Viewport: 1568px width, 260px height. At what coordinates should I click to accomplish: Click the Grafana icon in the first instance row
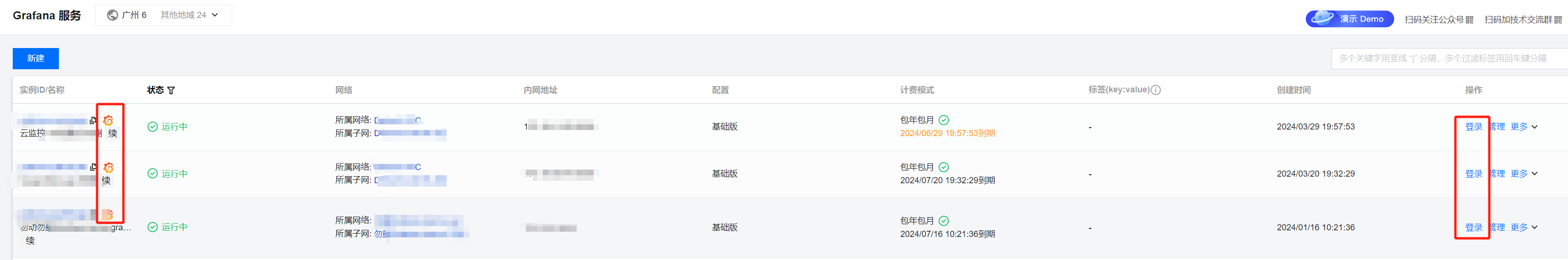(108, 121)
